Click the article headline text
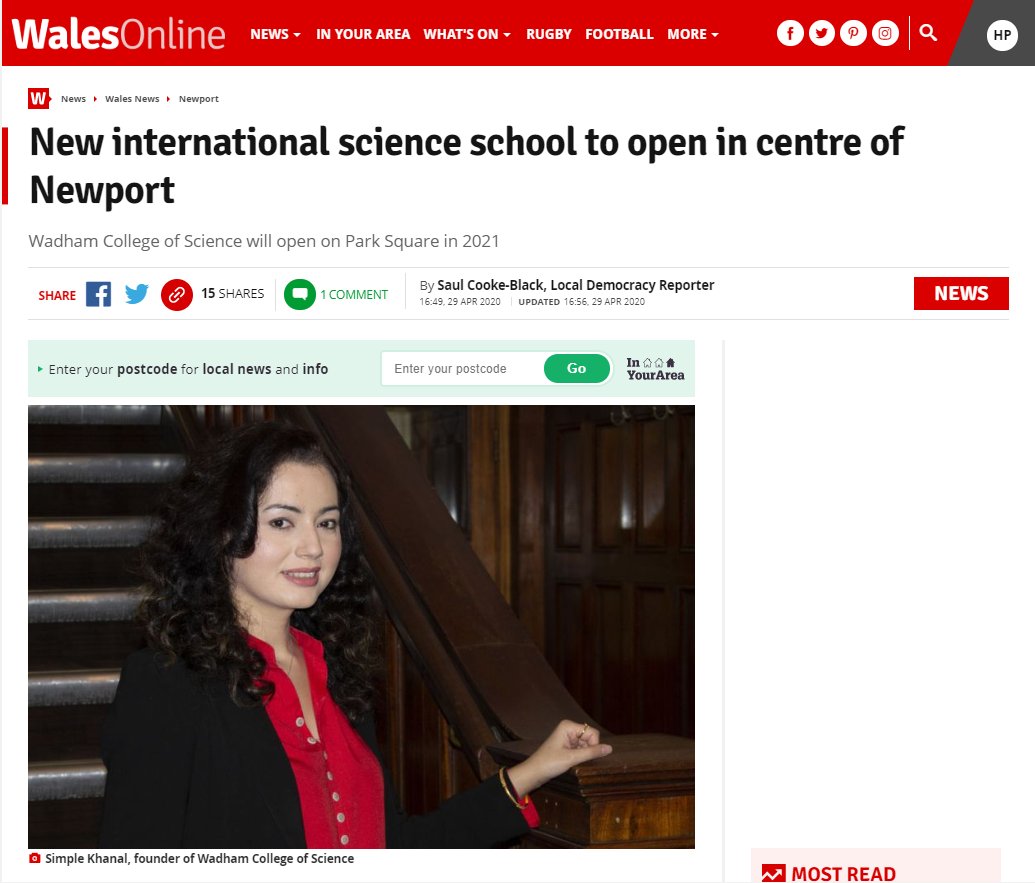 pyautogui.click(x=466, y=166)
